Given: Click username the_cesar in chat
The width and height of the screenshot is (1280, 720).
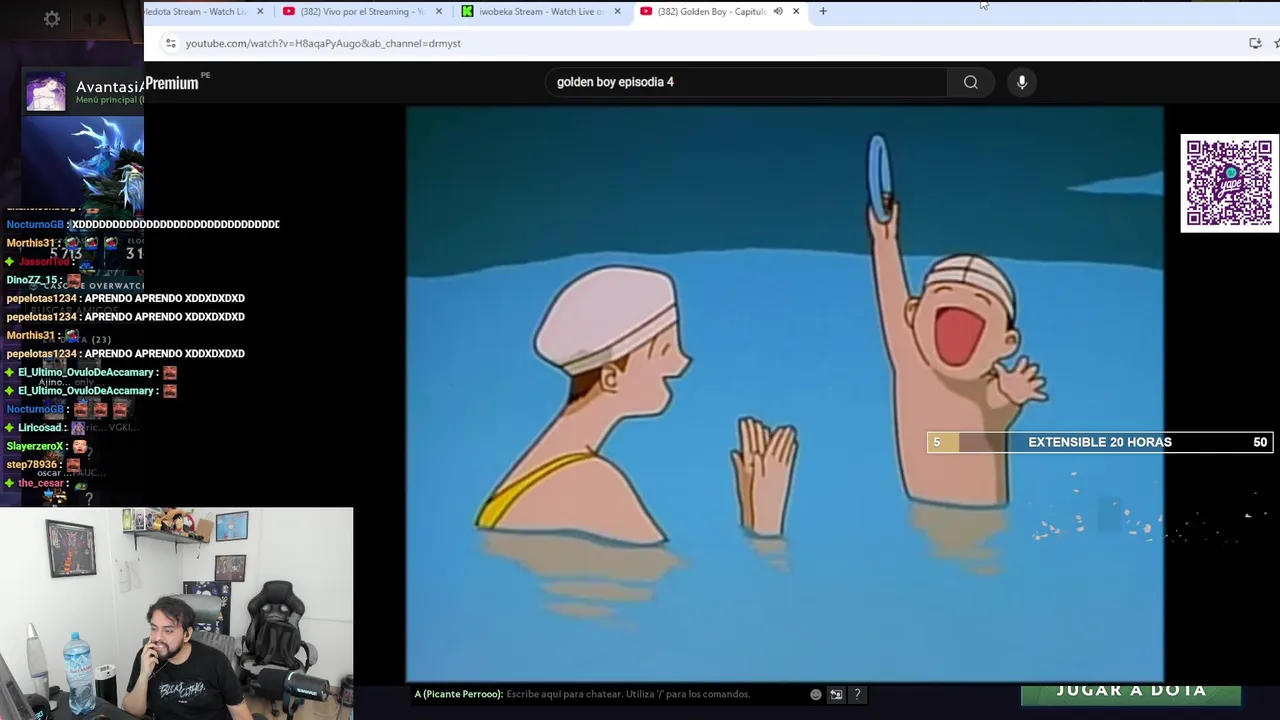Looking at the screenshot, I should 41,483.
